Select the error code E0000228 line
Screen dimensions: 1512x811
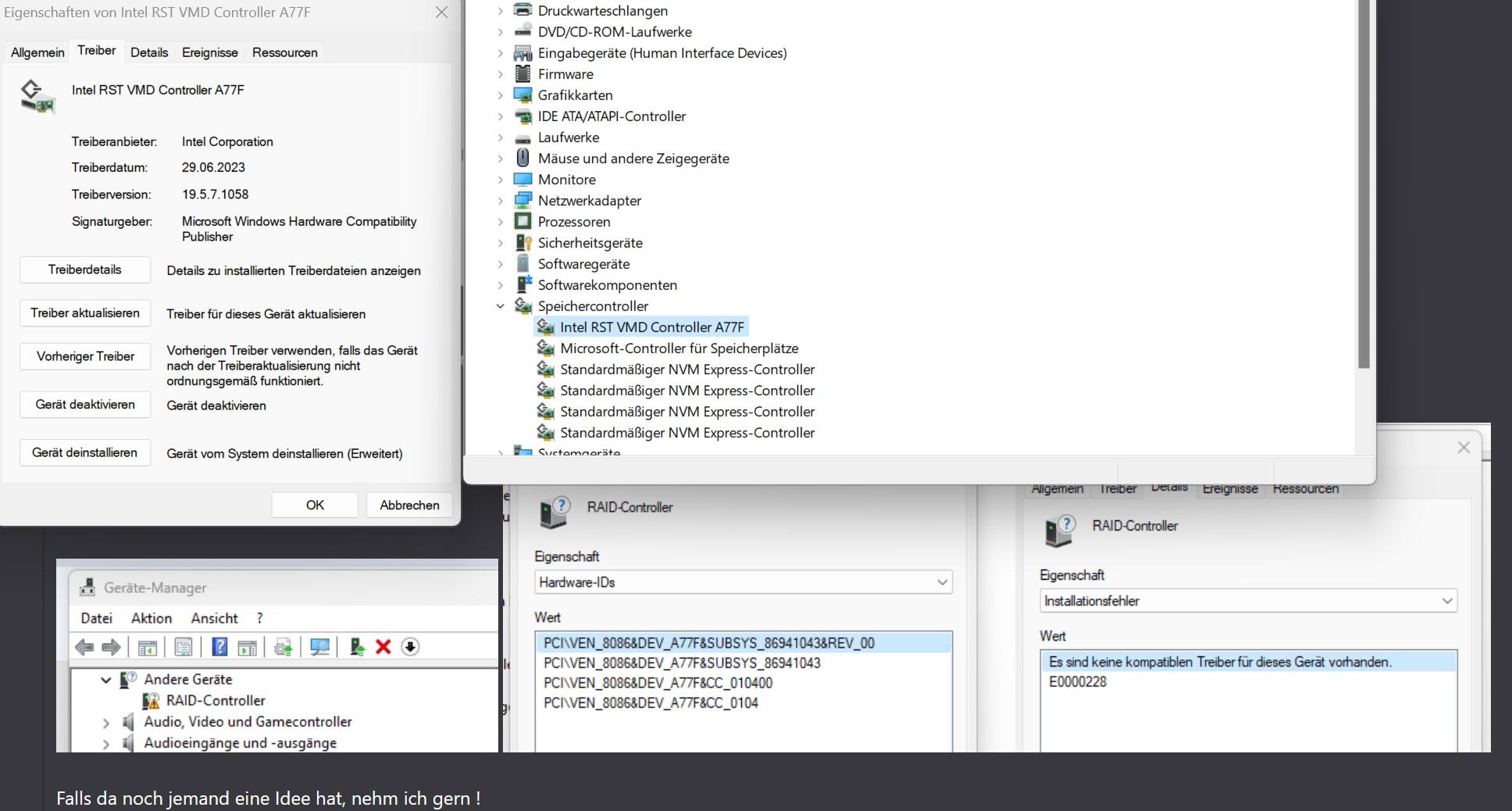click(1078, 681)
